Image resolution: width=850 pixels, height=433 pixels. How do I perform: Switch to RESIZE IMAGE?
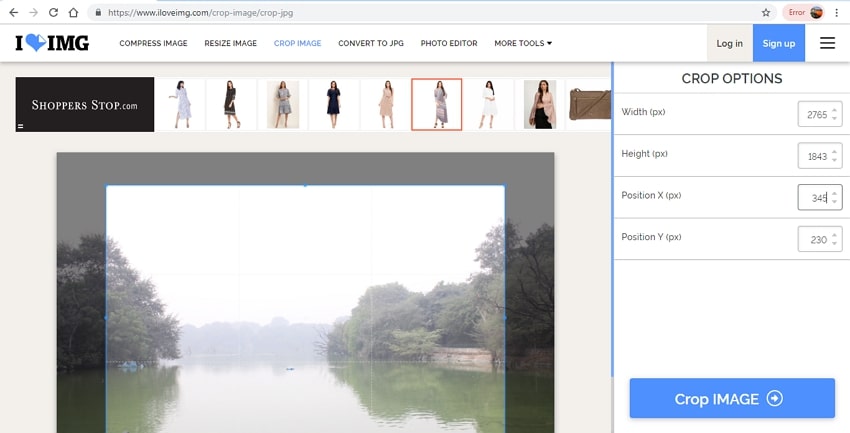231,43
